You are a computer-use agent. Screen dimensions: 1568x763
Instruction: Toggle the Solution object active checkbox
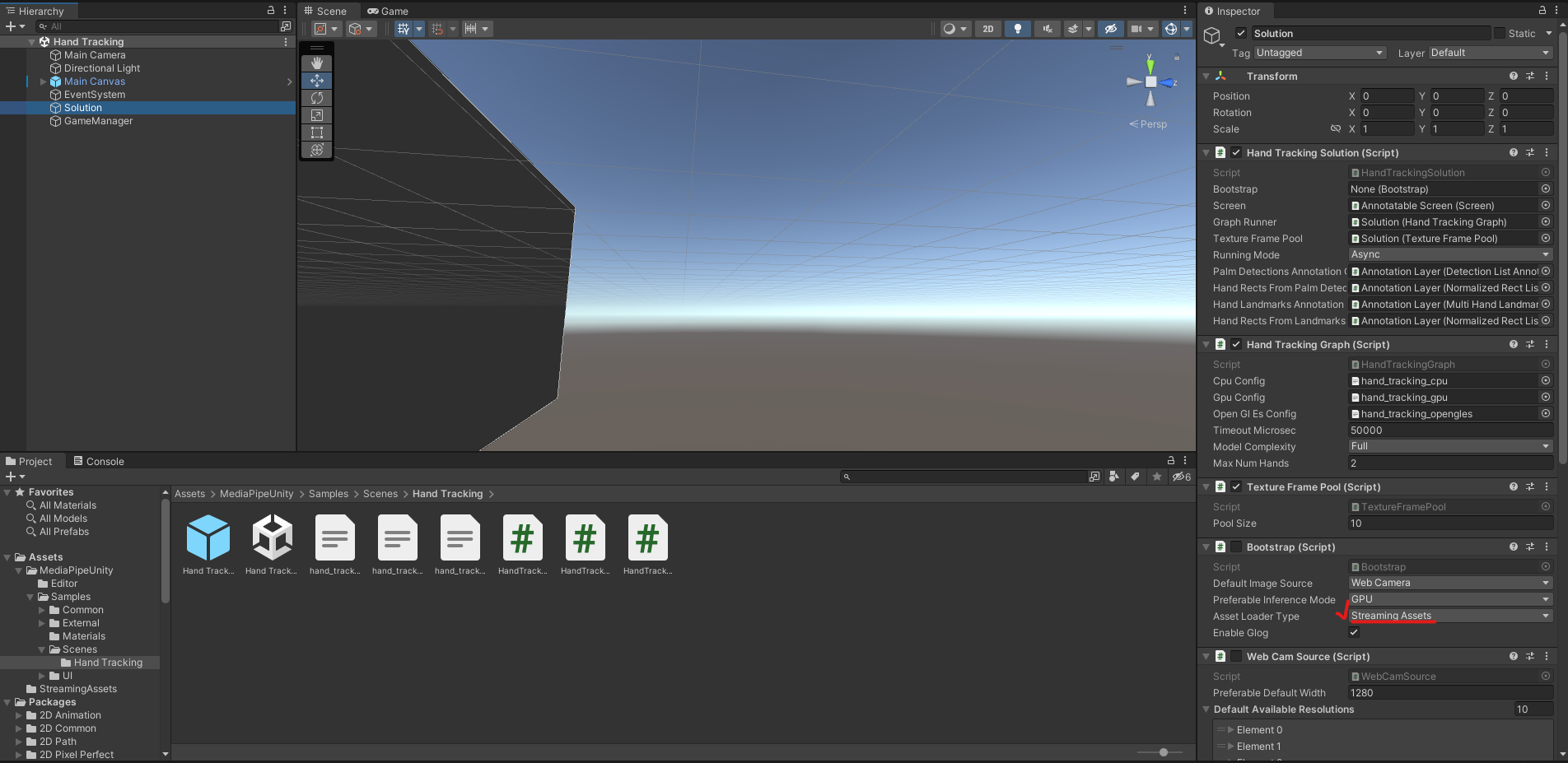click(1241, 33)
